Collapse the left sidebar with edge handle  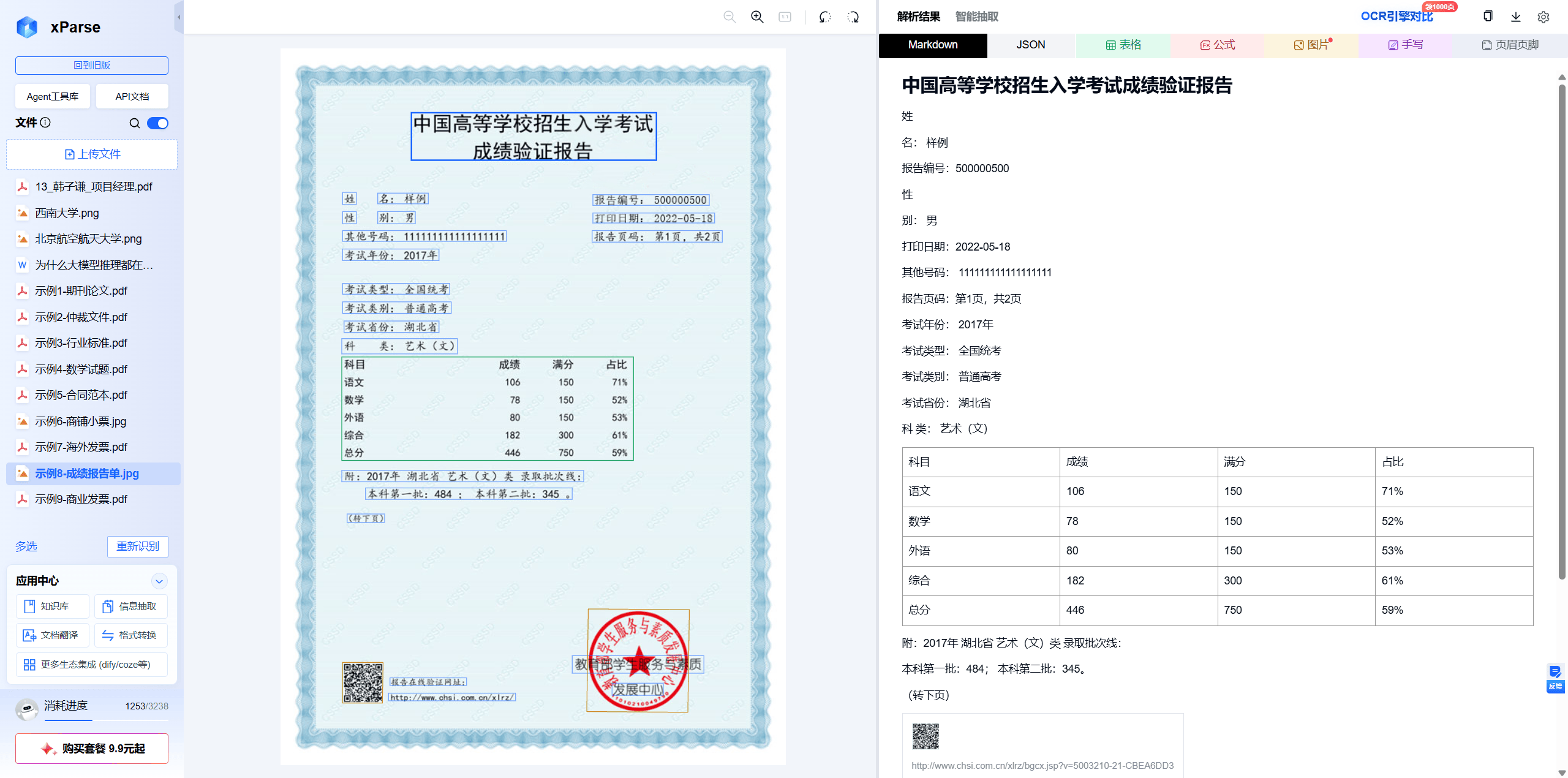click(x=179, y=17)
